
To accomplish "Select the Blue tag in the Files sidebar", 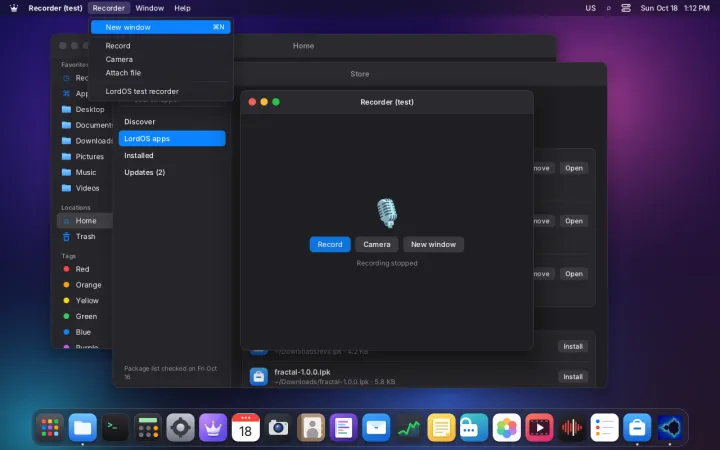I will tap(85, 332).
